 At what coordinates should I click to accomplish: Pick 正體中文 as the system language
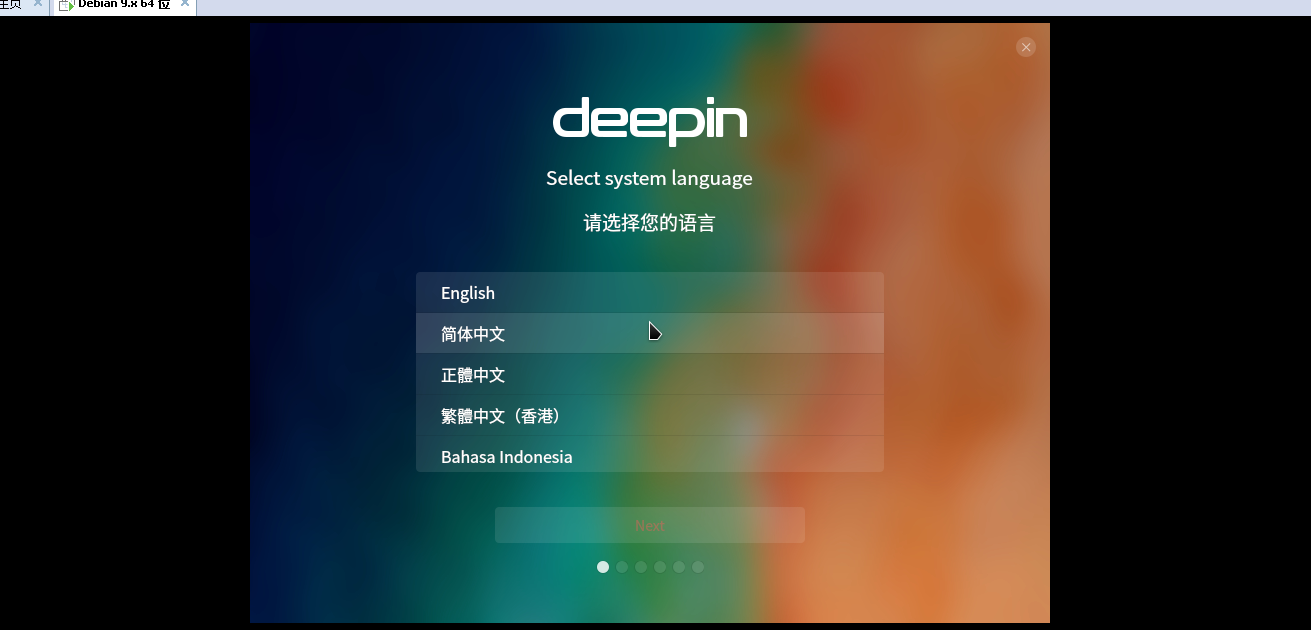coord(649,375)
